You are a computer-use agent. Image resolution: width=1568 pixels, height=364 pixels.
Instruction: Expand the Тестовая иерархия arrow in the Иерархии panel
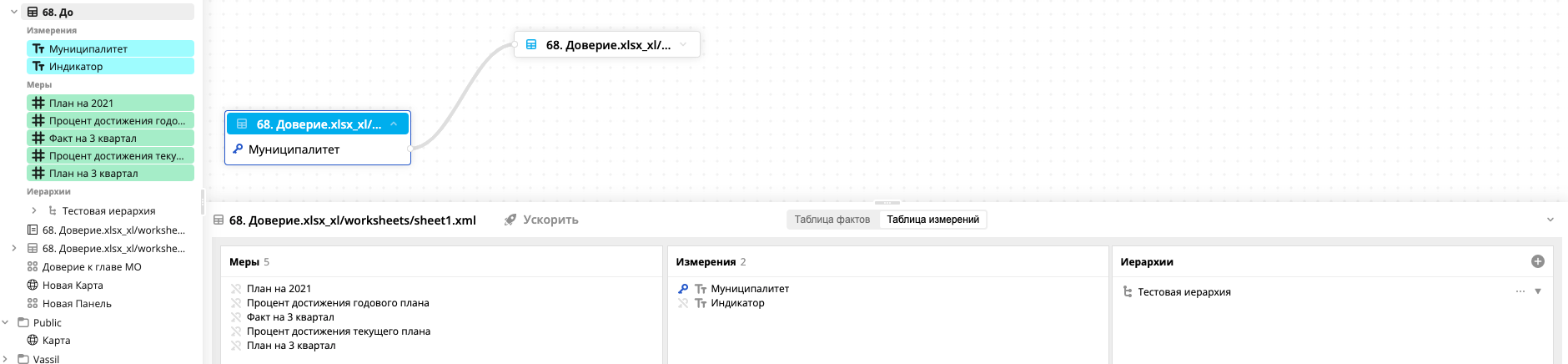click(x=1538, y=291)
